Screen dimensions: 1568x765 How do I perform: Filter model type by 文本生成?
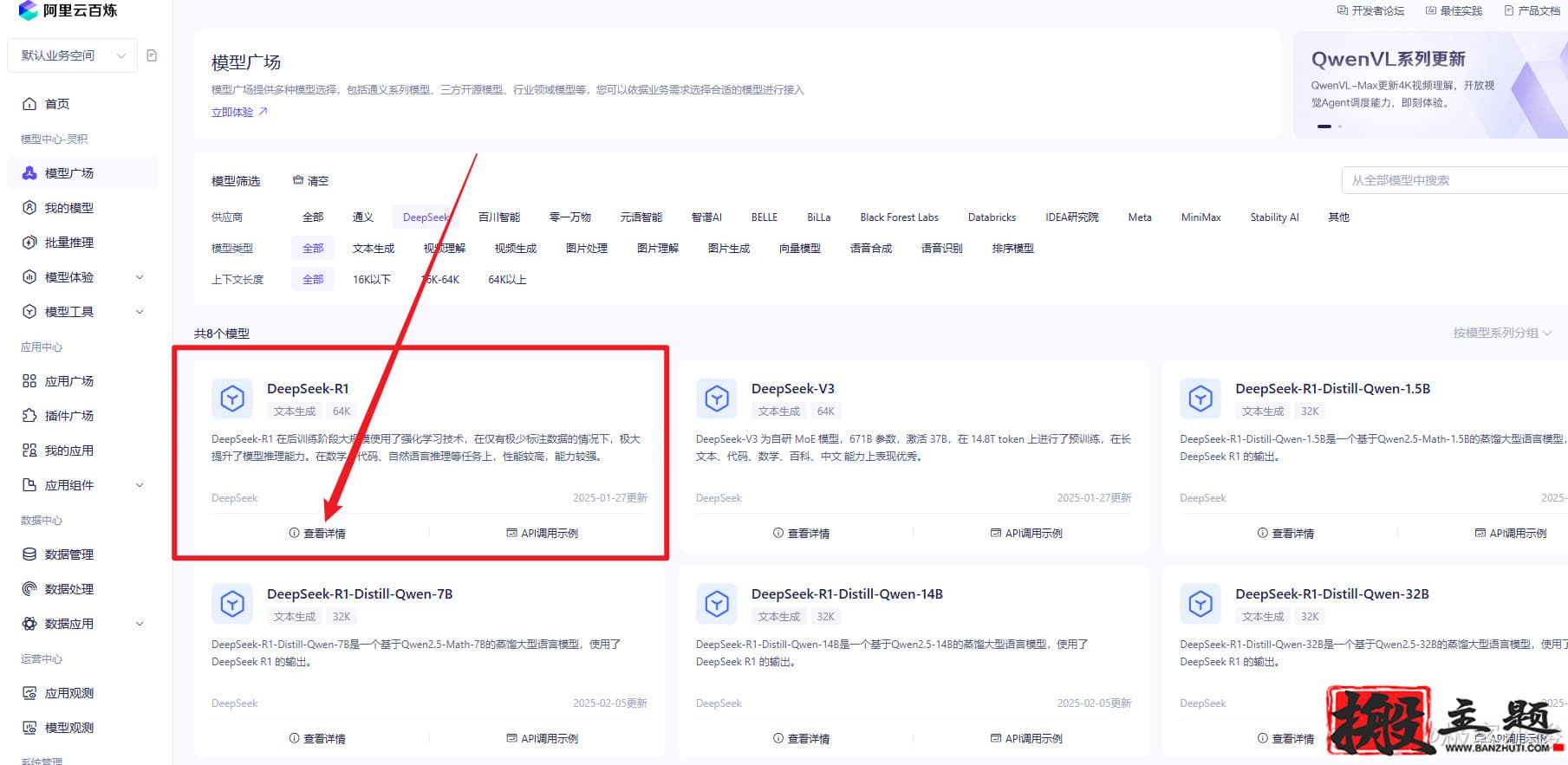point(374,249)
